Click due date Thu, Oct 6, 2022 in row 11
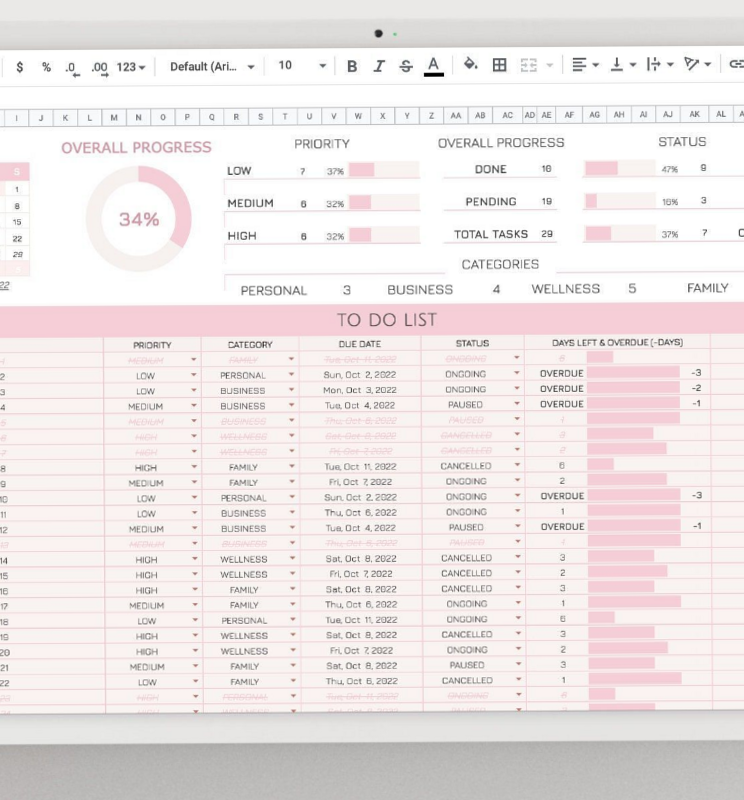This screenshot has width=744, height=800. 361,512
